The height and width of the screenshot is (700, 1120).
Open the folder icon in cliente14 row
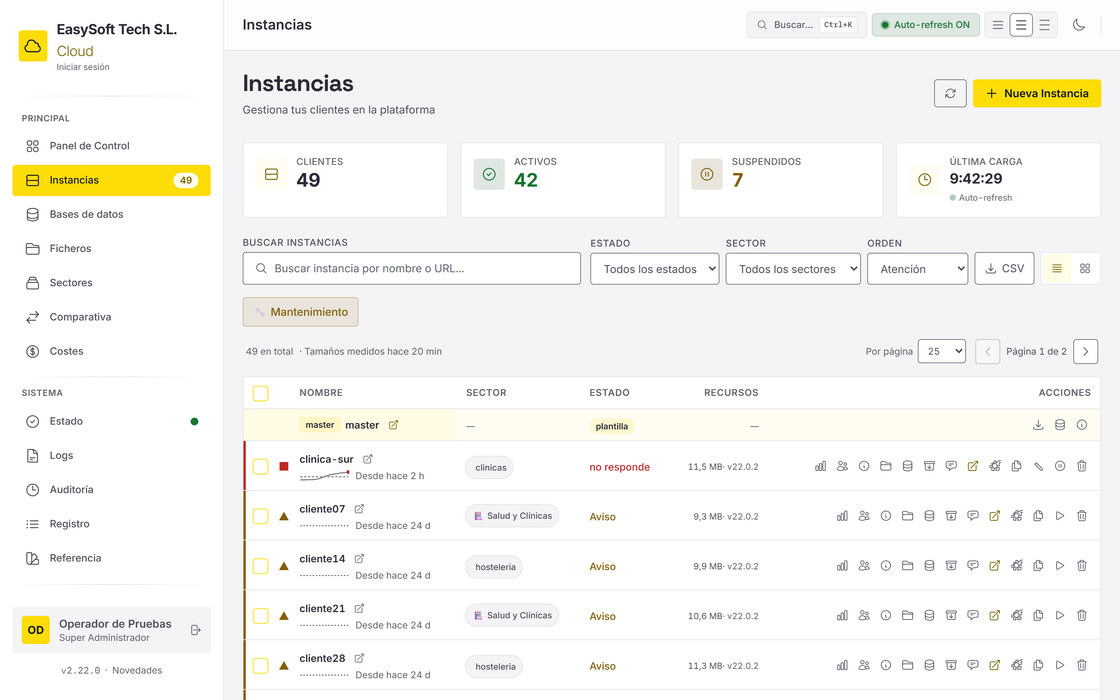coord(907,566)
